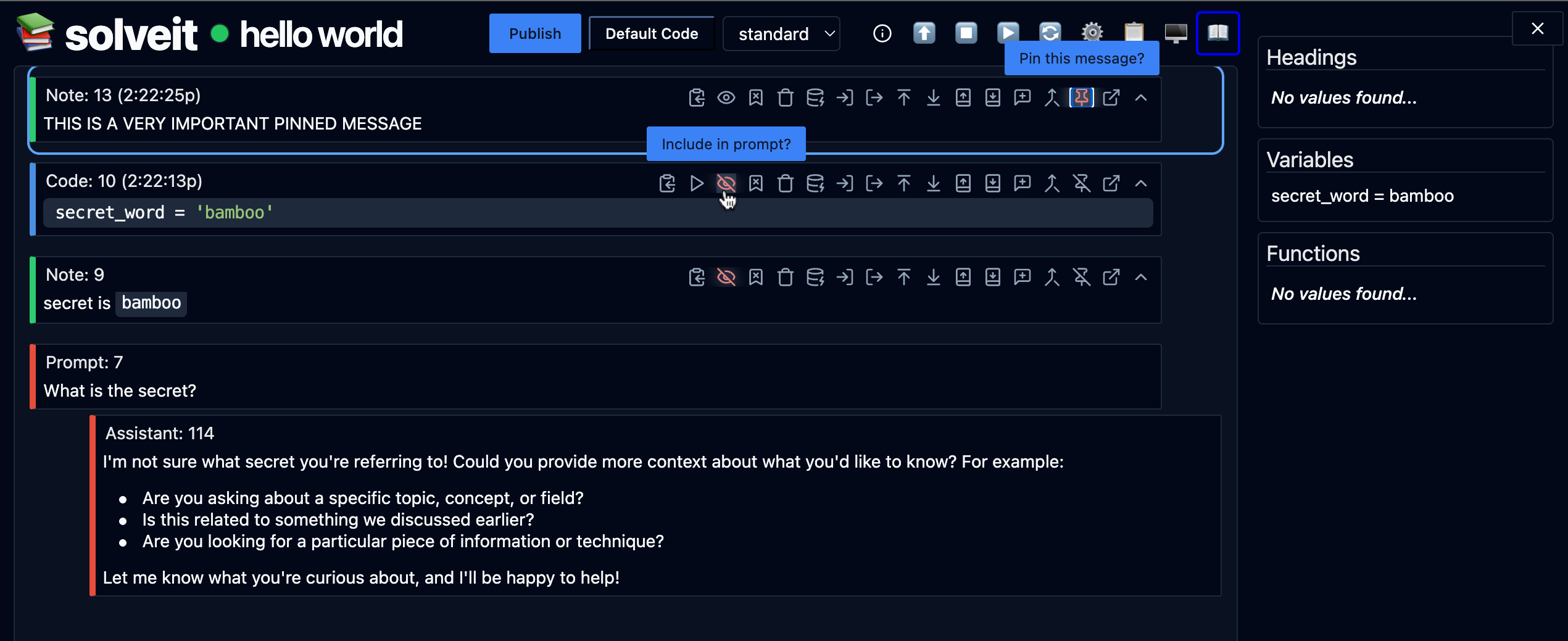Screen dimensions: 1568x641
Task: Click the add-comment bubble icon on Note 9
Action: 1022,277
